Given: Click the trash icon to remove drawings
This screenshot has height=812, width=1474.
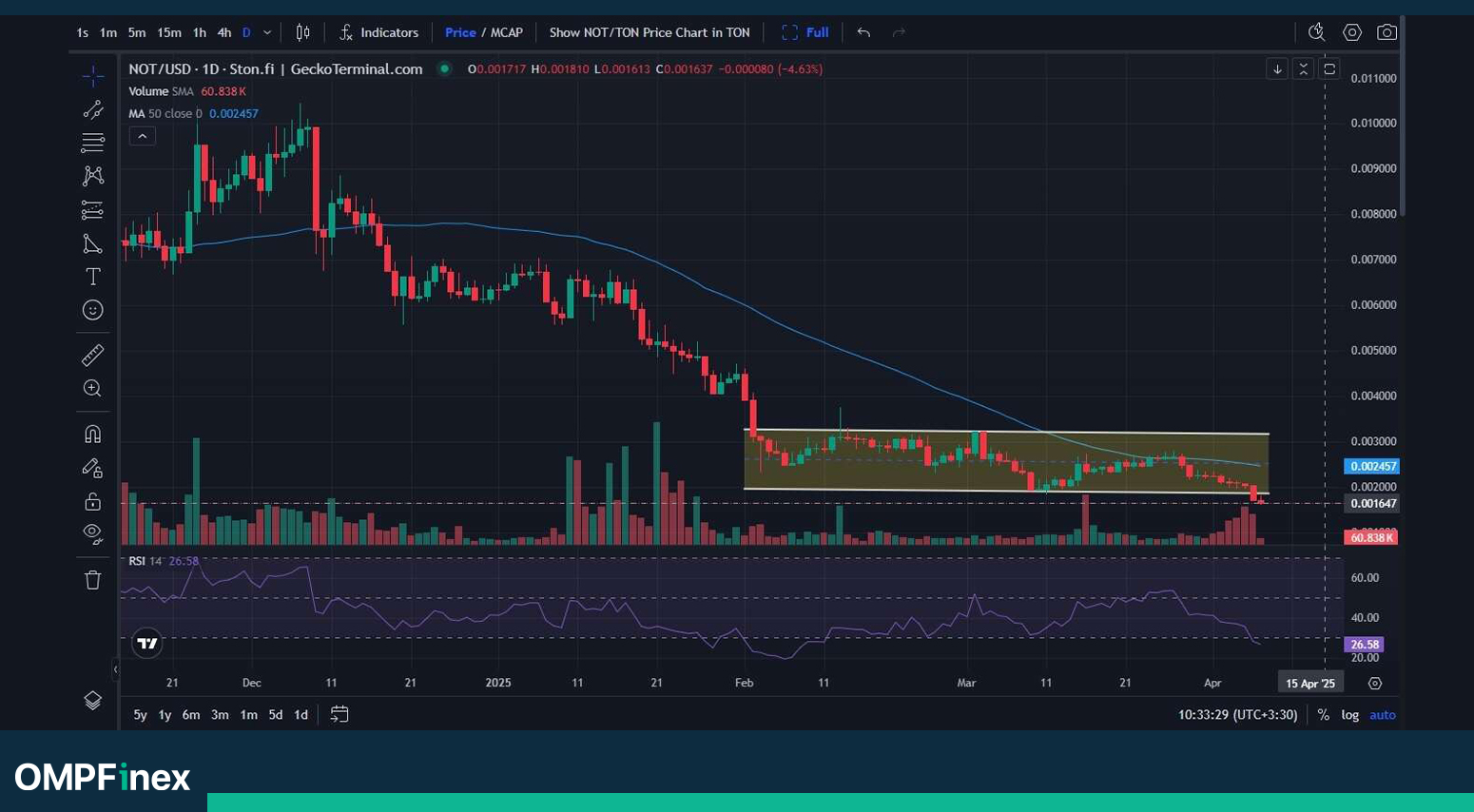Looking at the screenshot, I should pyautogui.click(x=92, y=580).
